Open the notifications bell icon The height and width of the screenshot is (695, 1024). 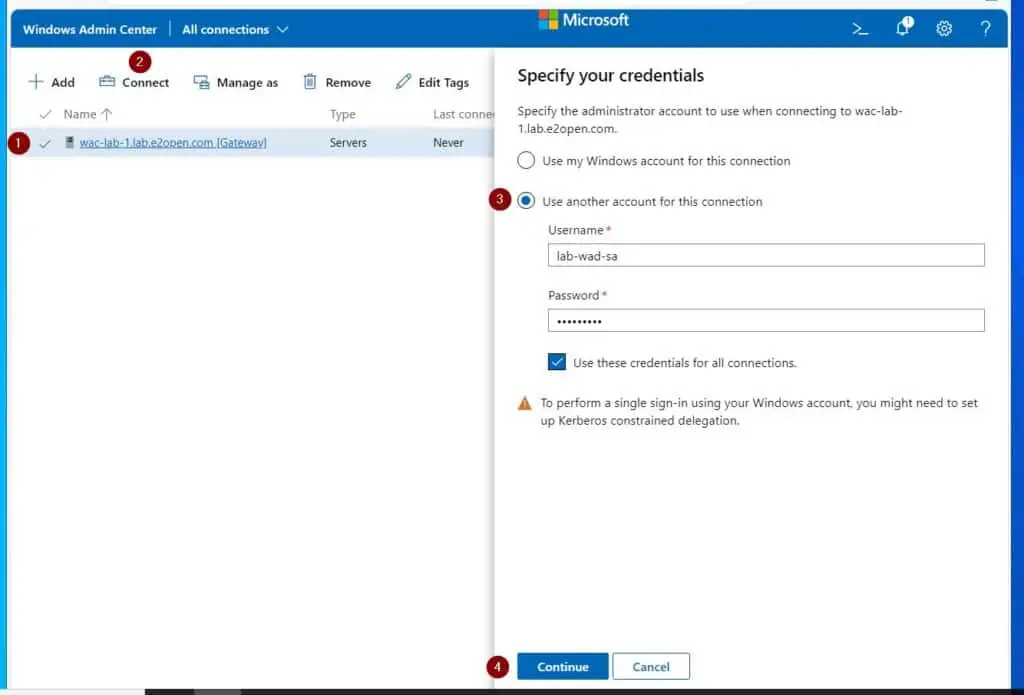(903, 27)
